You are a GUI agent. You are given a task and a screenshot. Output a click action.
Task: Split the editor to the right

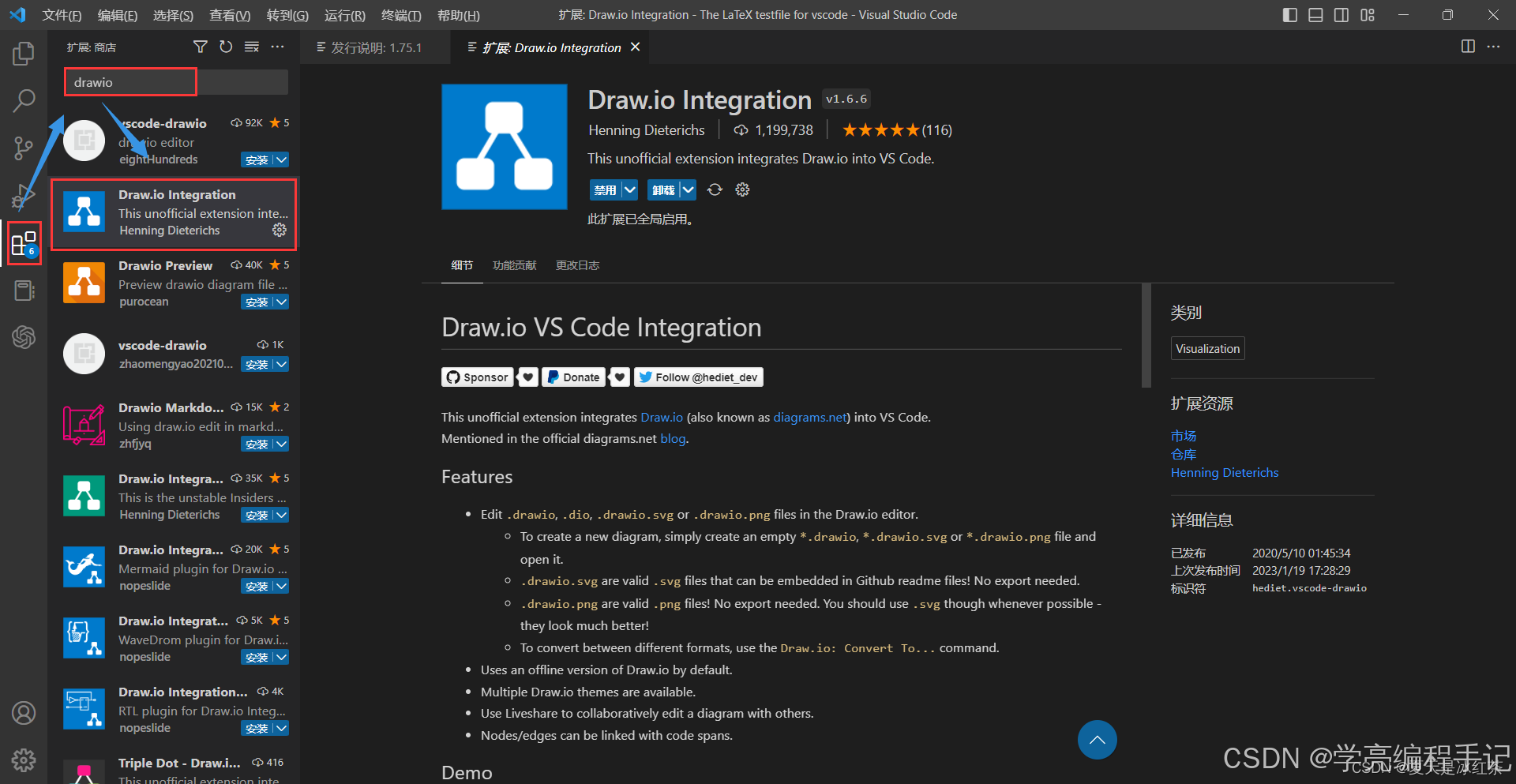[1468, 47]
